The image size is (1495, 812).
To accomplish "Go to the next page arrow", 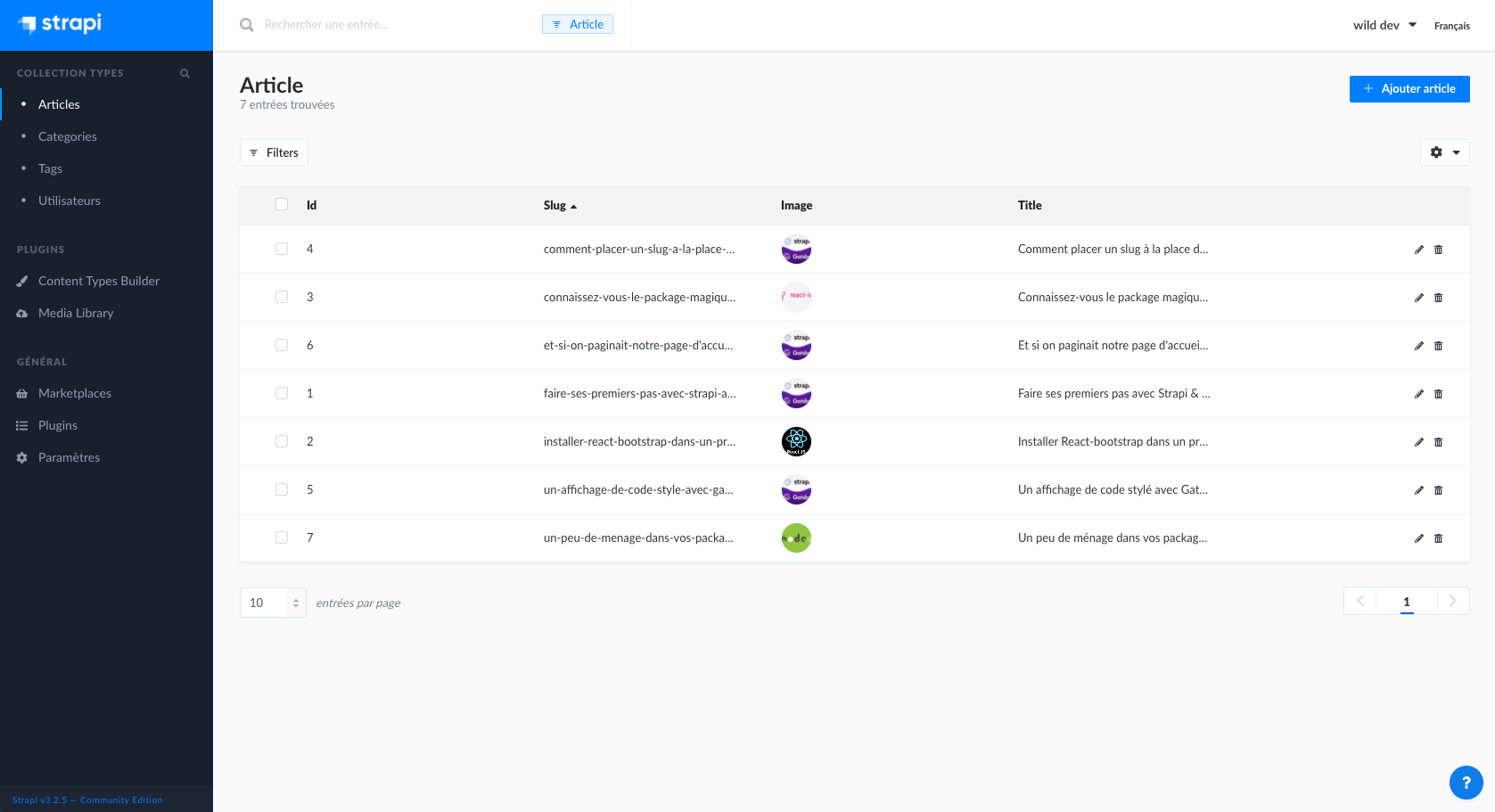I will tap(1453, 601).
